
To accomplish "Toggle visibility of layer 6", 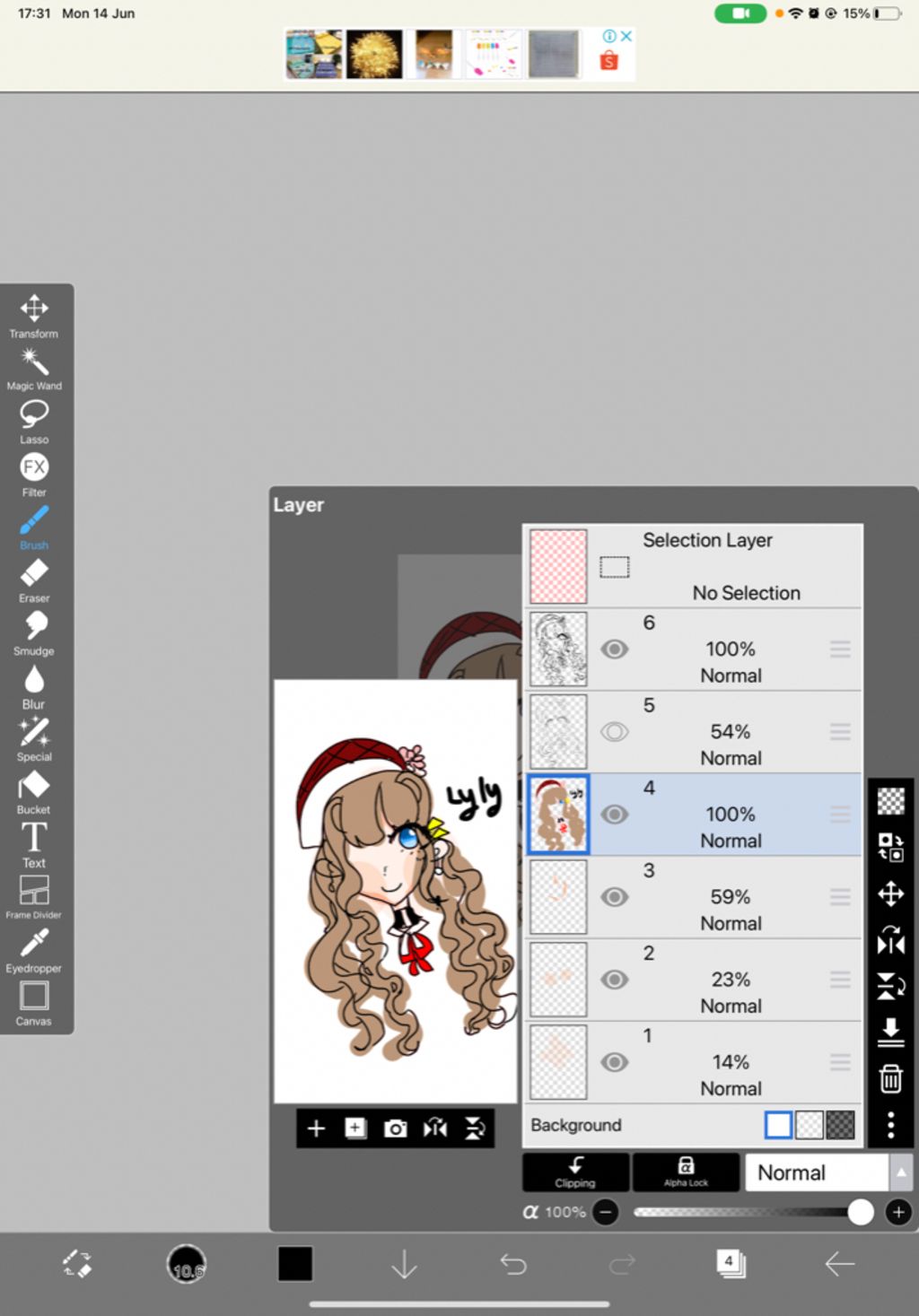I will point(614,649).
